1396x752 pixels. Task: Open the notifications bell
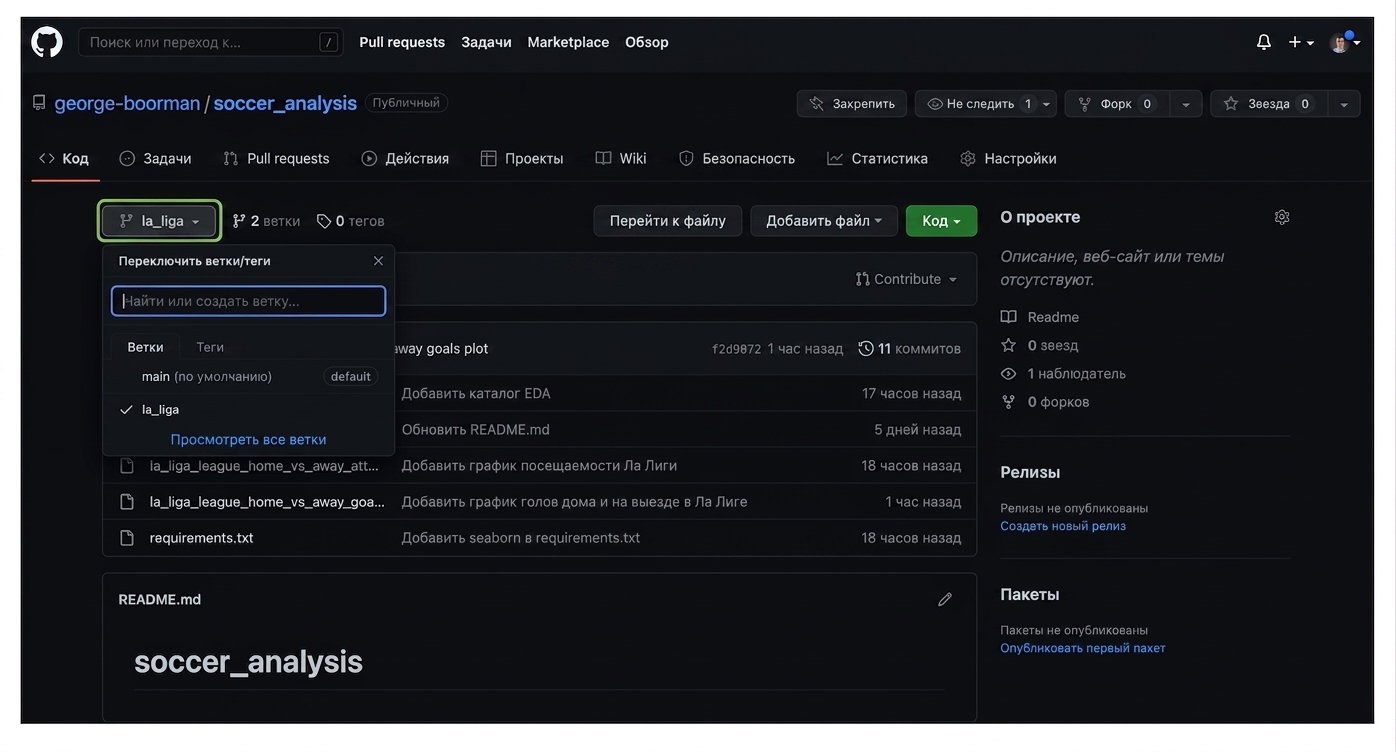pos(1264,42)
